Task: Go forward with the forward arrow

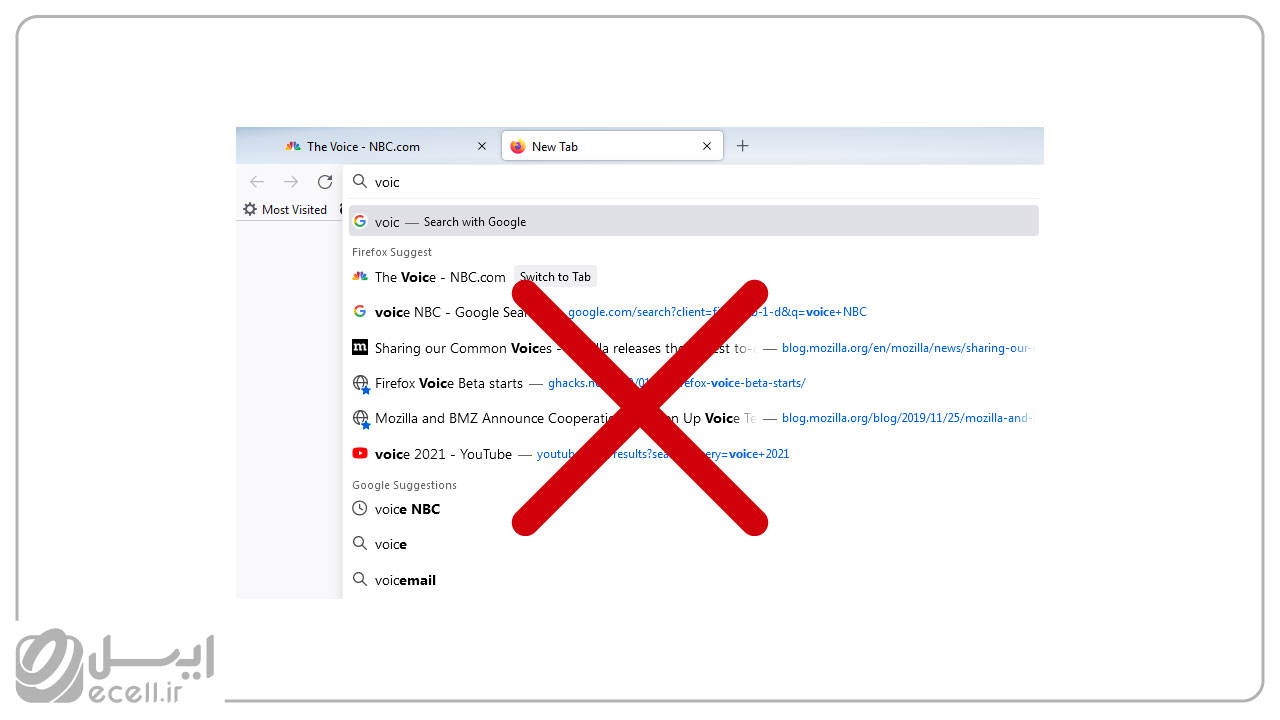Action: tap(291, 182)
